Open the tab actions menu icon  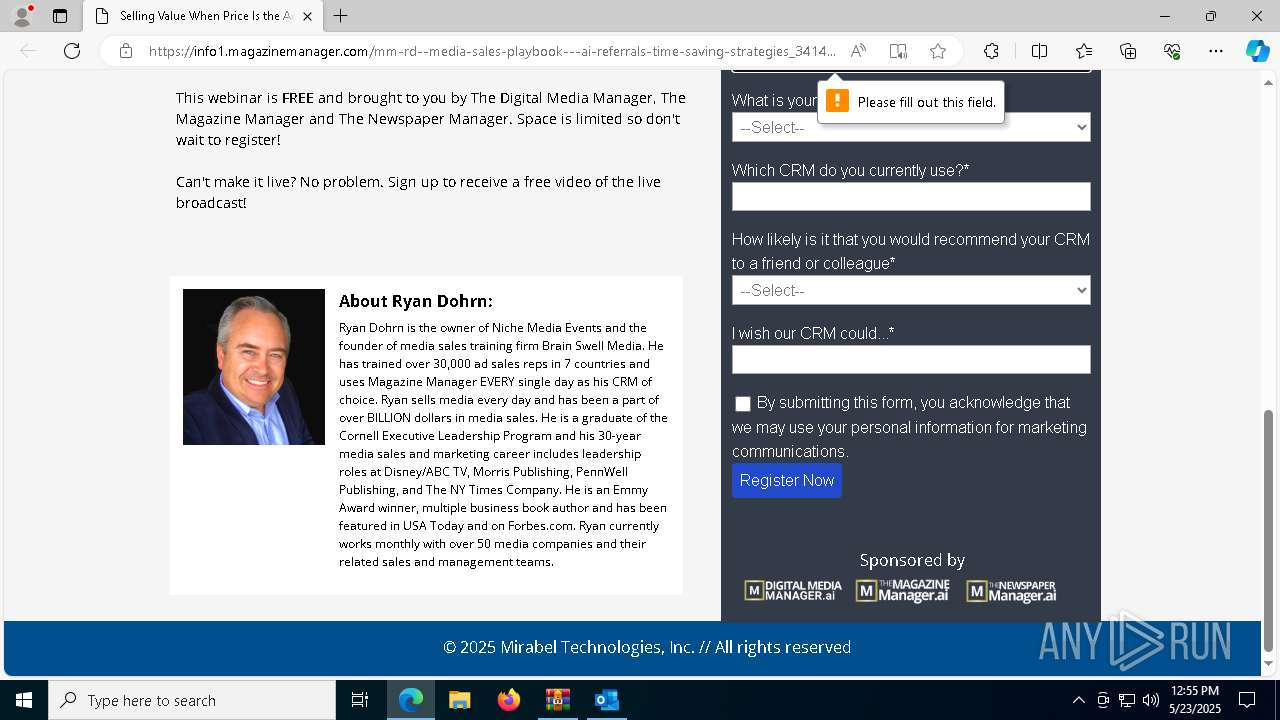[x=60, y=16]
